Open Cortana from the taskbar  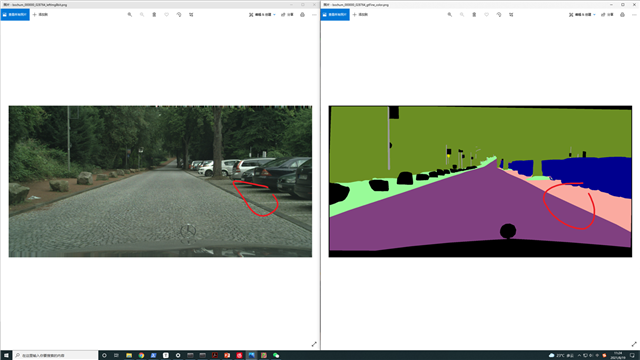tap(104, 356)
